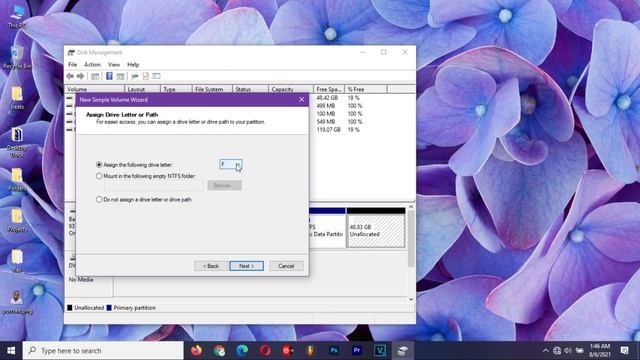Click the 549 MB free space cell
Image resolution: width=640 pixels, height=360 pixels.
326,122
